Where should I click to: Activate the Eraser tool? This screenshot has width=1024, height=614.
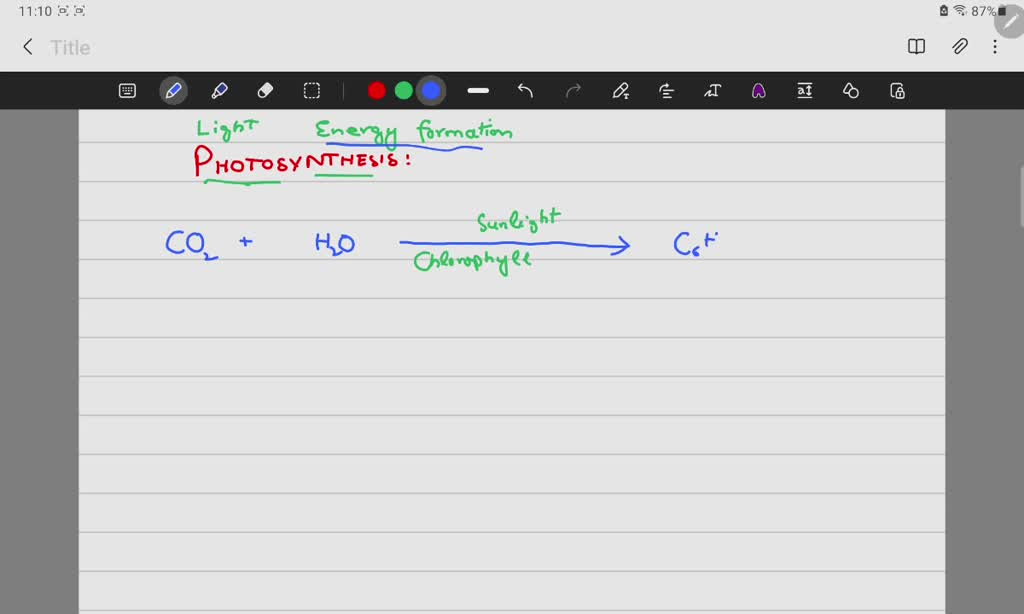tap(265, 90)
